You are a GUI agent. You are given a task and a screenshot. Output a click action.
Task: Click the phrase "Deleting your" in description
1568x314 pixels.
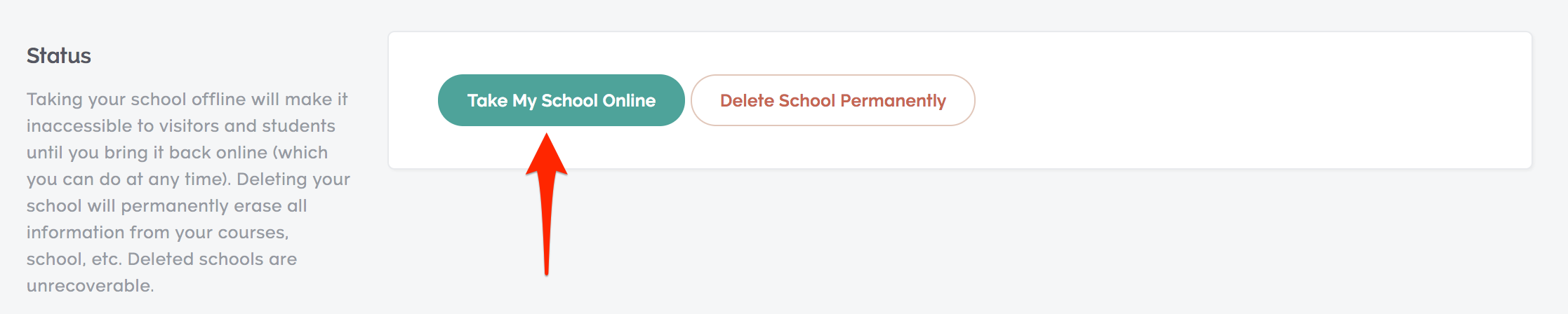(x=293, y=179)
